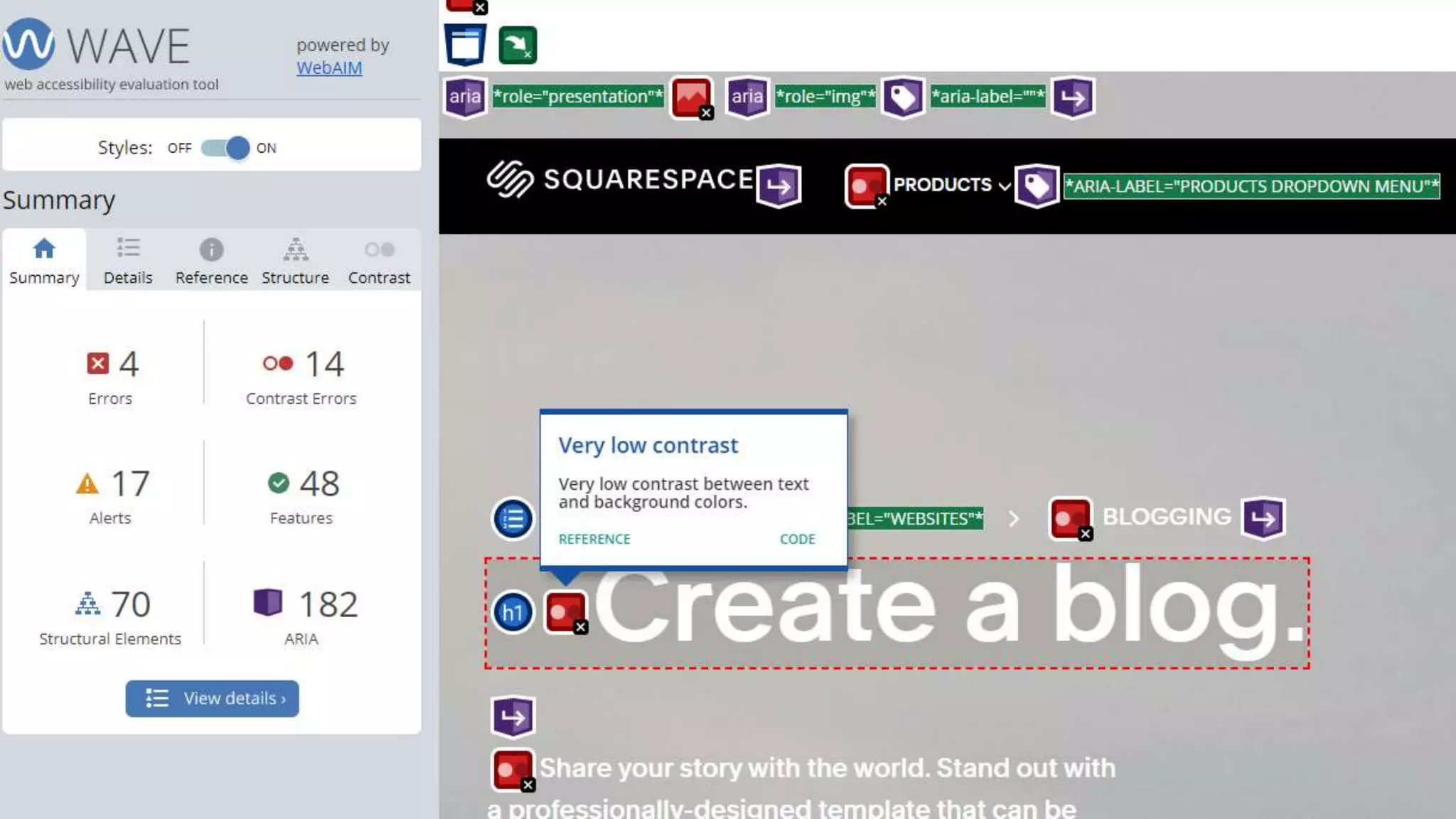Click the aria icon before role="presentation"

(x=465, y=97)
